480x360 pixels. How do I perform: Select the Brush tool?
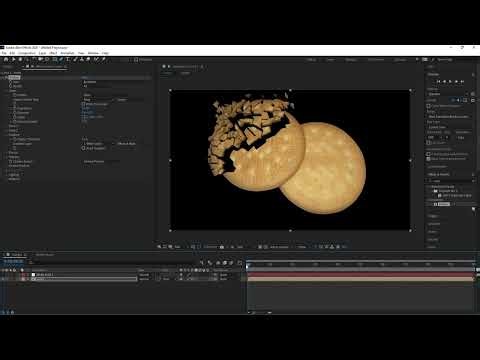pos(75,59)
